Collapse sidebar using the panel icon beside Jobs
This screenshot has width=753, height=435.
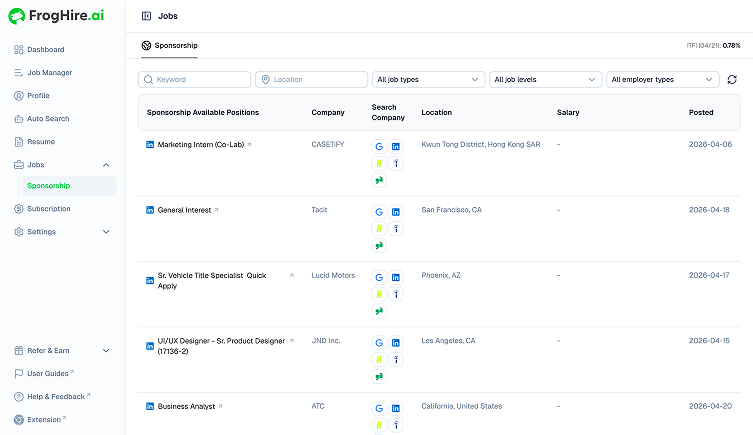(x=146, y=16)
